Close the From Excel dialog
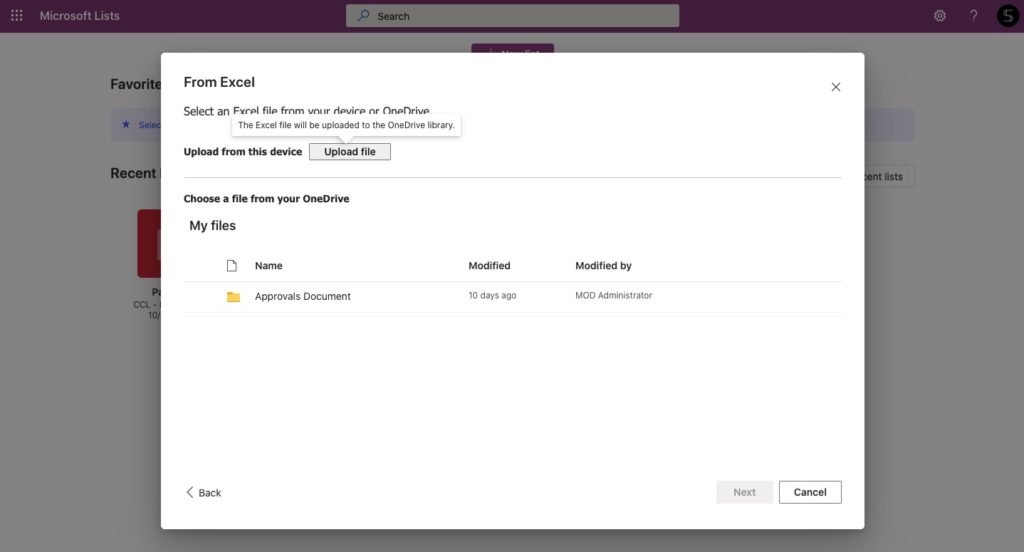The height and width of the screenshot is (552, 1024). tap(835, 87)
